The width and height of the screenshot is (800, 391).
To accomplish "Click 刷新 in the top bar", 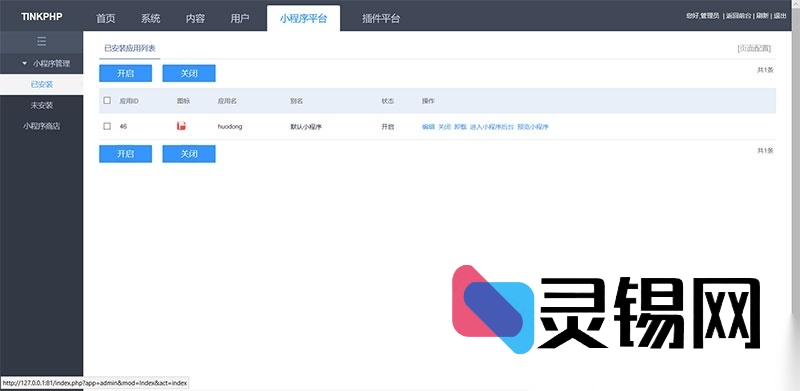I will click(x=762, y=16).
